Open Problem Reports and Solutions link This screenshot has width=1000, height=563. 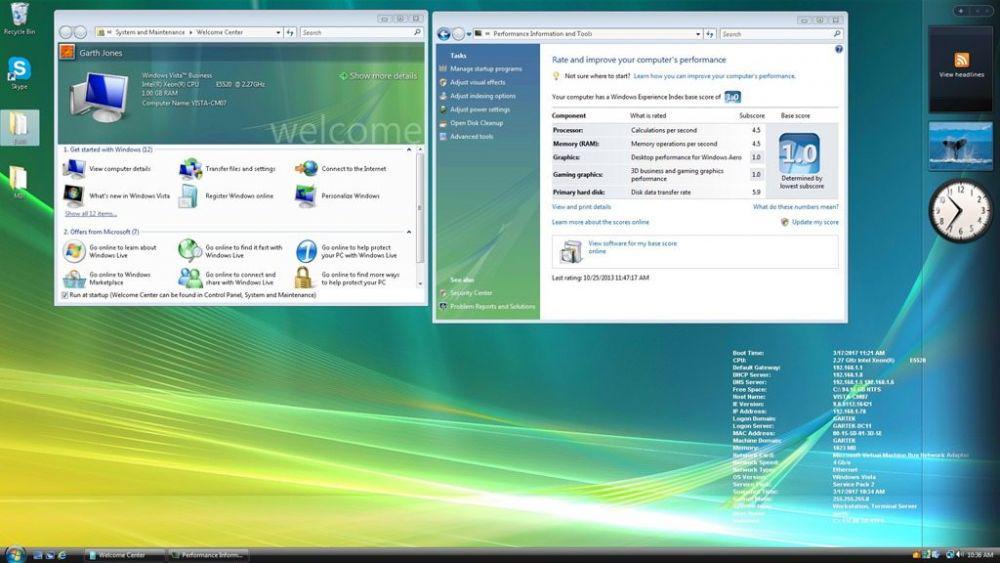[x=492, y=307]
